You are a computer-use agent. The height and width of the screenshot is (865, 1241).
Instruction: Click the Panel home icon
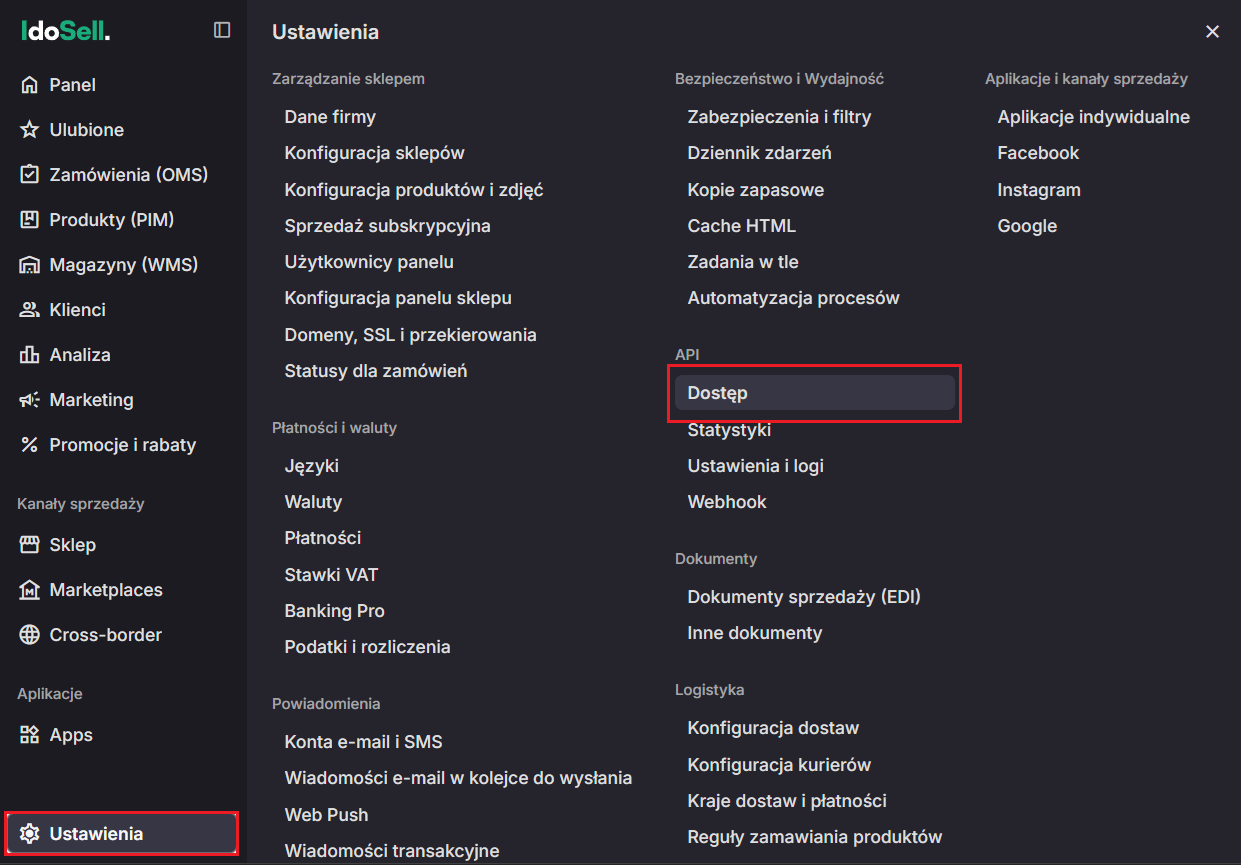(x=30, y=85)
